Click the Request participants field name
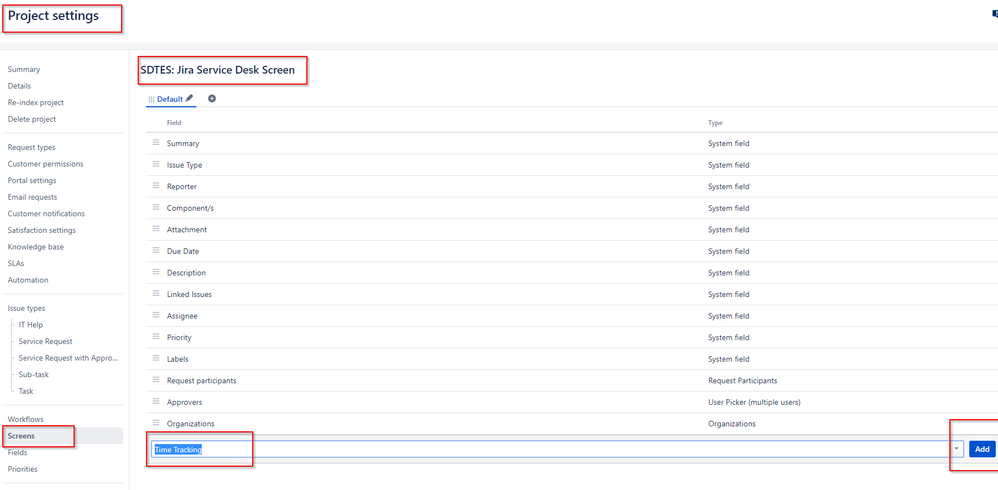This screenshot has height=490, width=998. coord(202,381)
